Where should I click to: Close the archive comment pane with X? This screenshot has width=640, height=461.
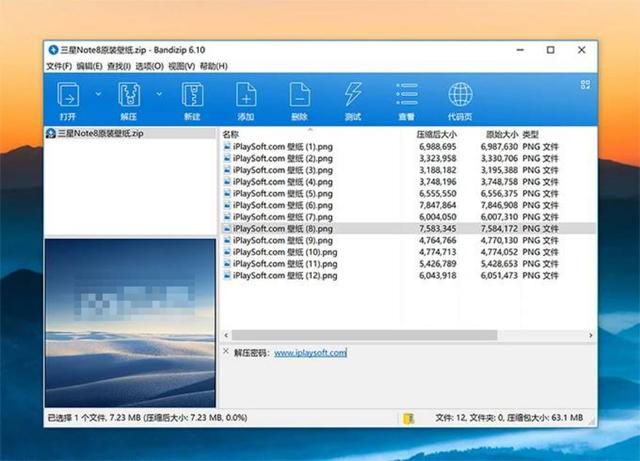[226, 351]
